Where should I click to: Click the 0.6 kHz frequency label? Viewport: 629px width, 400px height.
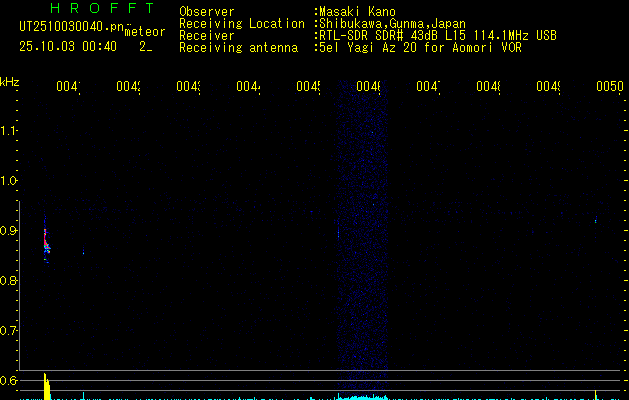[8, 380]
